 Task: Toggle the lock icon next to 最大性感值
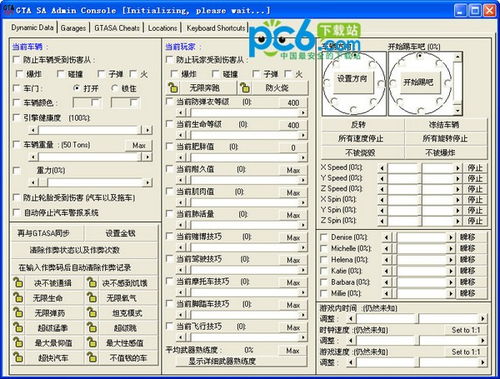[92, 343]
